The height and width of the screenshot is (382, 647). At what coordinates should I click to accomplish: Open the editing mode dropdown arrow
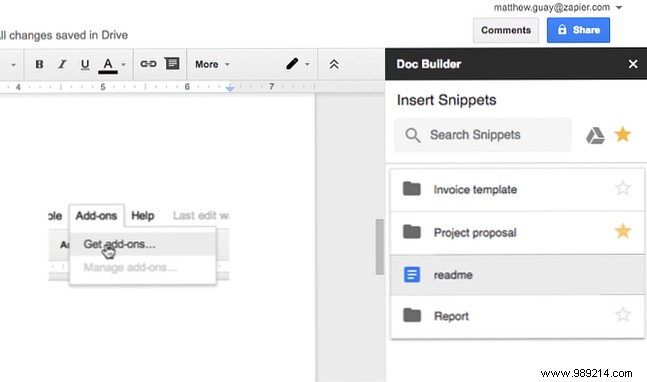pos(307,64)
